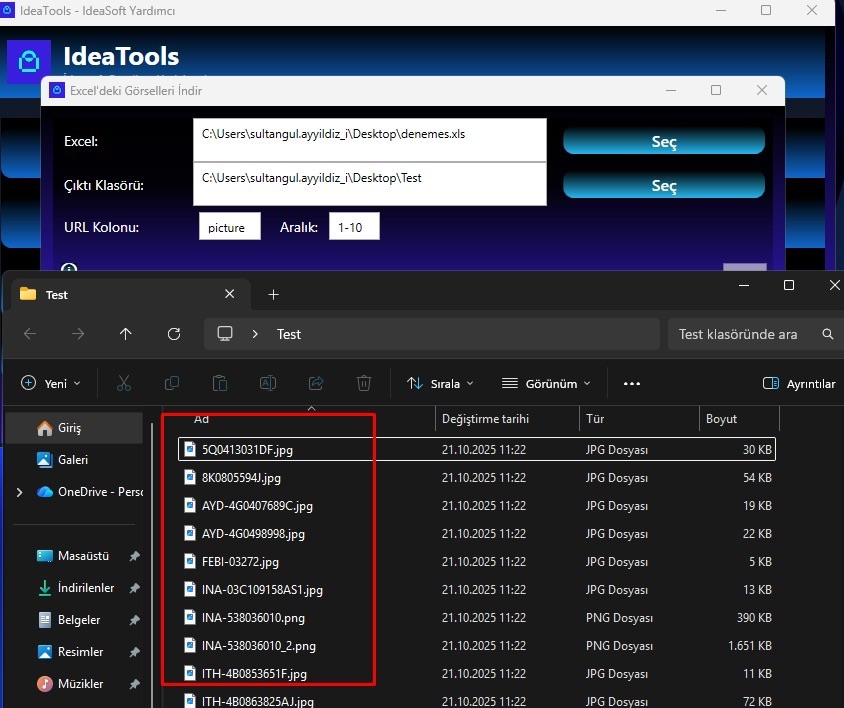Select file INA-538036010.png
This screenshot has height=708, width=844.
coord(253,618)
